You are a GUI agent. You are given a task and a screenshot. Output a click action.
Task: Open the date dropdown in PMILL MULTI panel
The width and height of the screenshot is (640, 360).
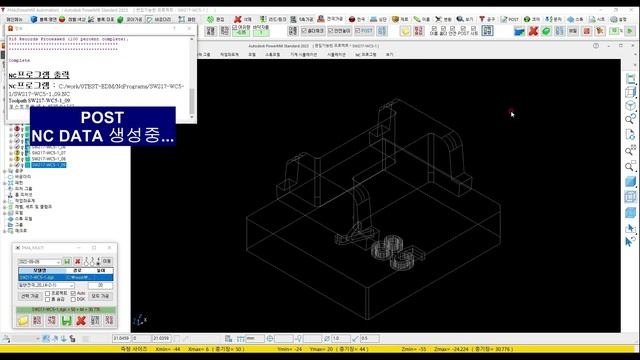(58, 262)
